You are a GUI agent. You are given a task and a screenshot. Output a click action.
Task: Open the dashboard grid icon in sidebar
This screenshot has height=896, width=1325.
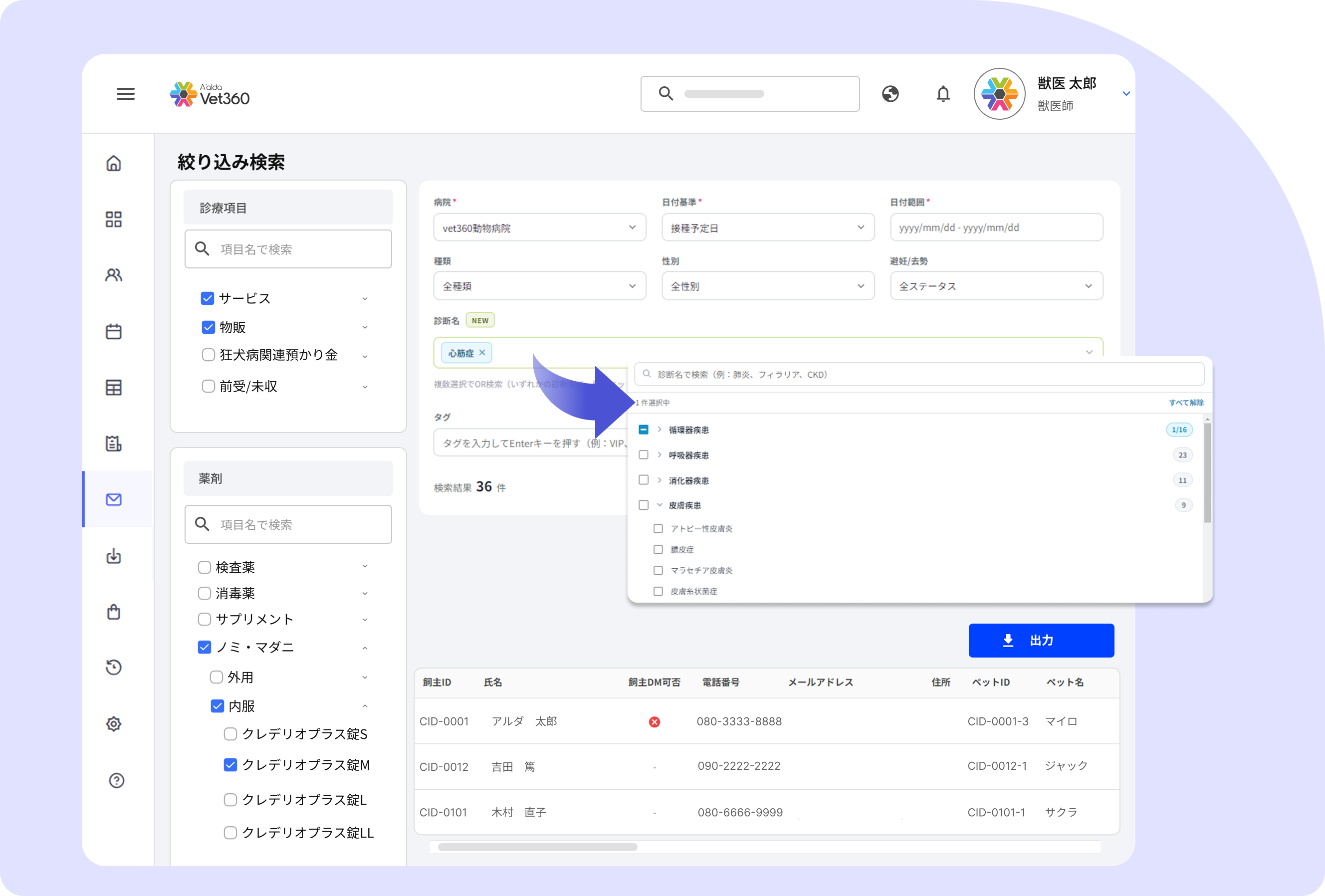(114, 220)
